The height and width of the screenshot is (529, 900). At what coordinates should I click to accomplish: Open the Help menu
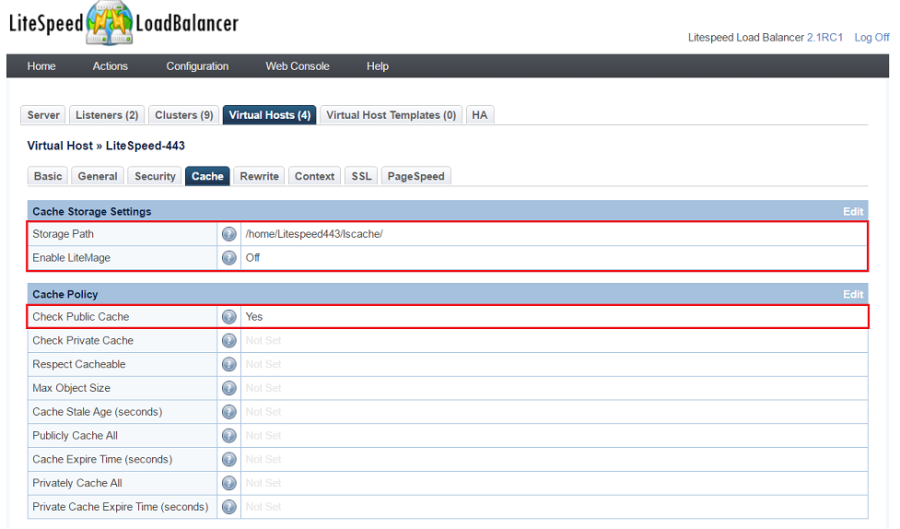[x=378, y=66]
